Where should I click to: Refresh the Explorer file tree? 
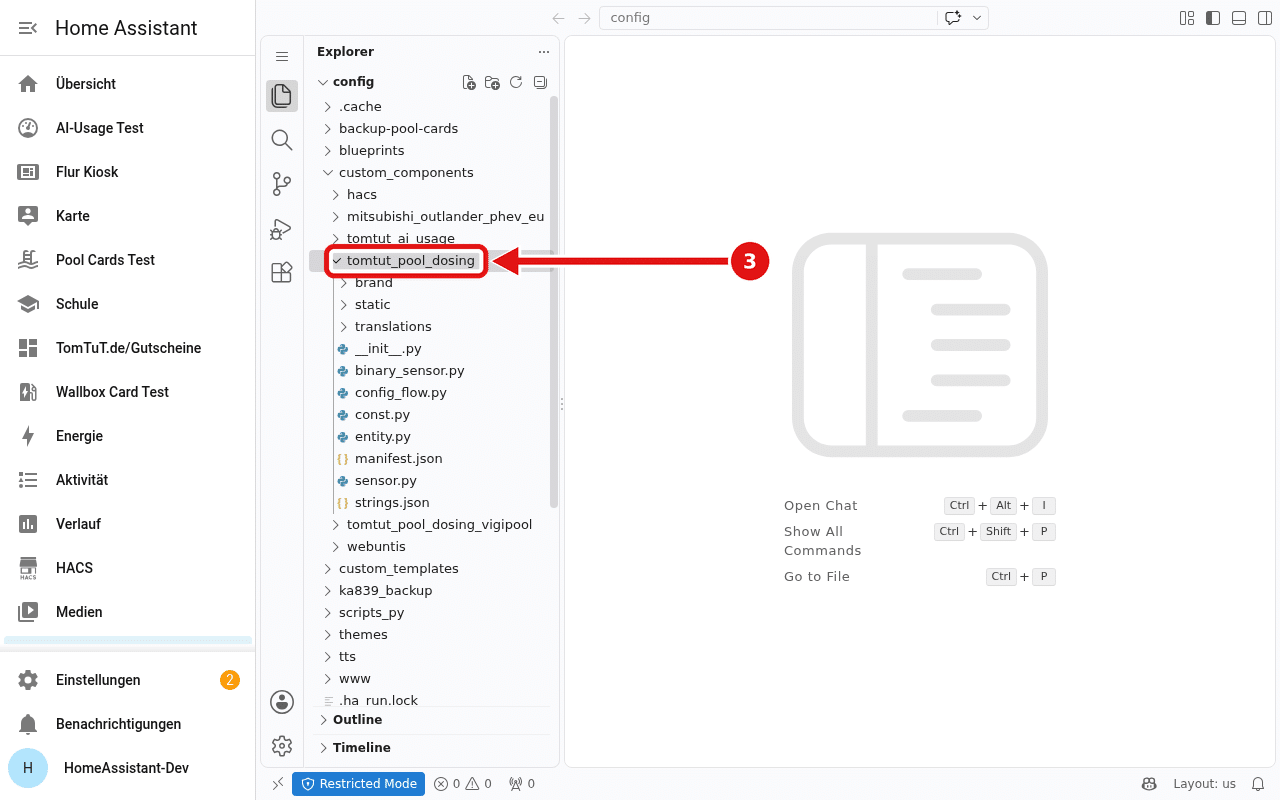pyautogui.click(x=516, y=82)
